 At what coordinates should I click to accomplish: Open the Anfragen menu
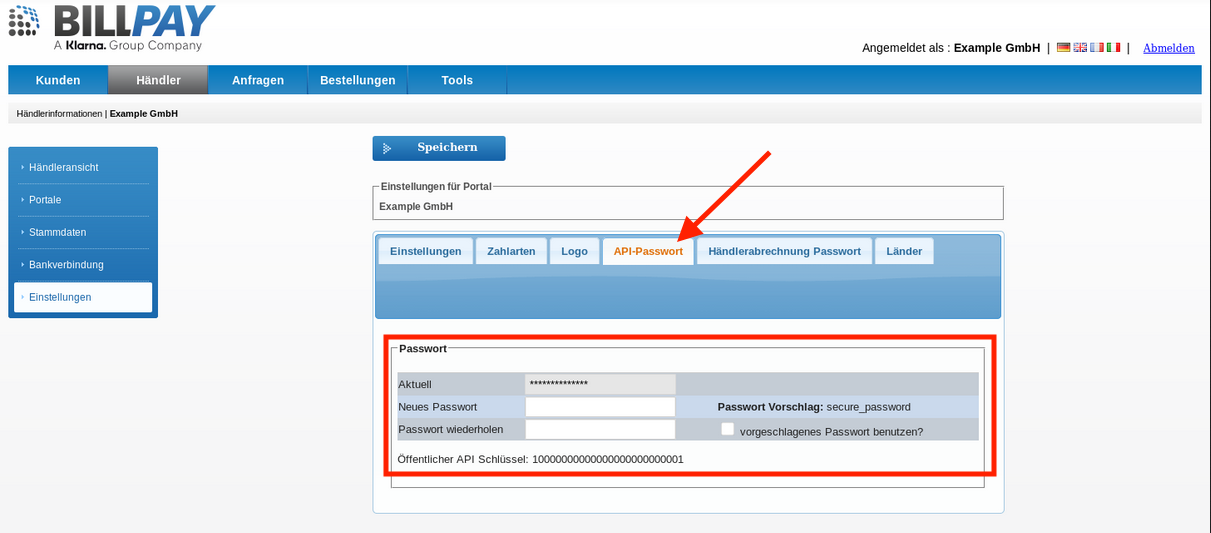point(258,80)
